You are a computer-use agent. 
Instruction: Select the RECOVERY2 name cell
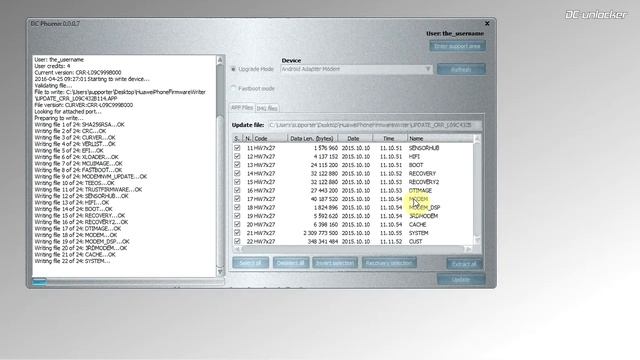(x=424, y=182)
